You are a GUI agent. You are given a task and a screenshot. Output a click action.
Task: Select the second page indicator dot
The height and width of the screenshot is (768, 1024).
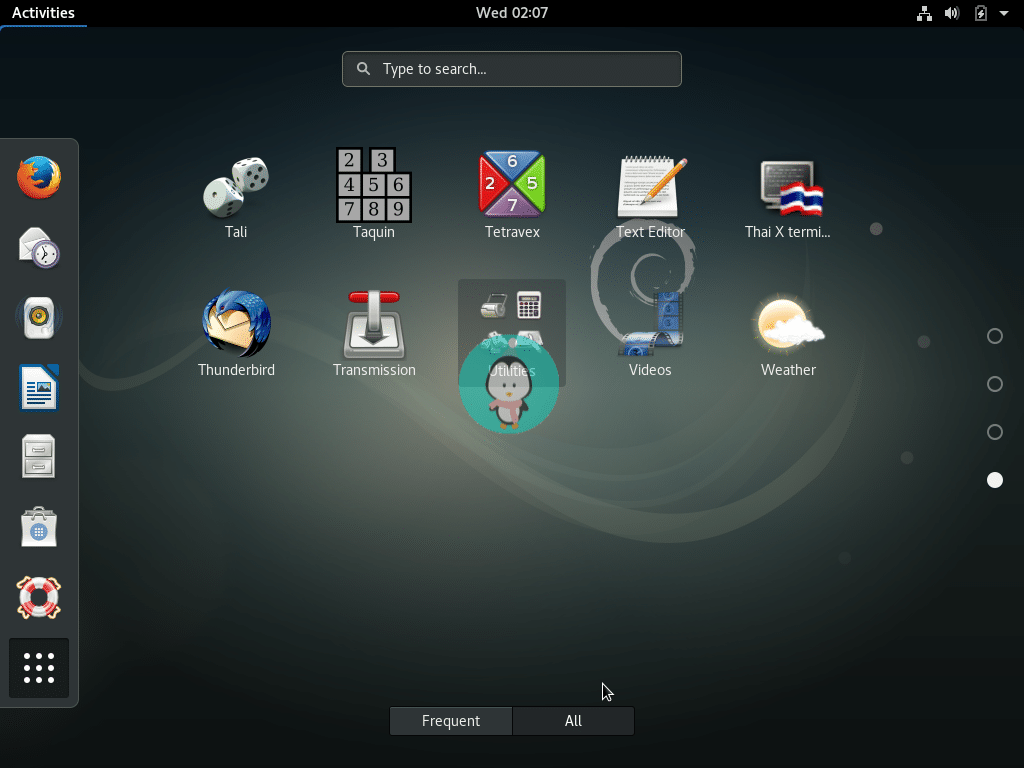[x=995, y=384]
